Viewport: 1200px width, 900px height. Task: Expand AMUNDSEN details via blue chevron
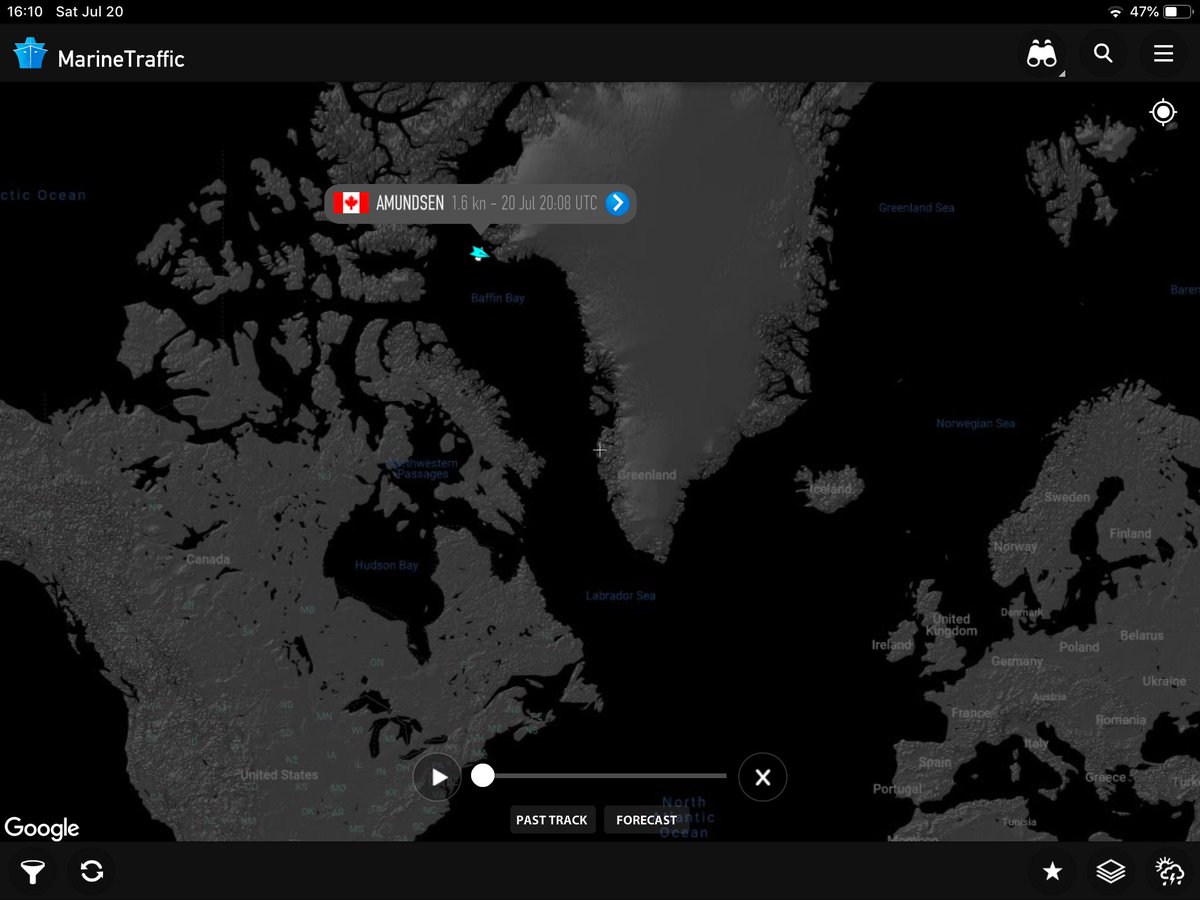coord(617,203)
